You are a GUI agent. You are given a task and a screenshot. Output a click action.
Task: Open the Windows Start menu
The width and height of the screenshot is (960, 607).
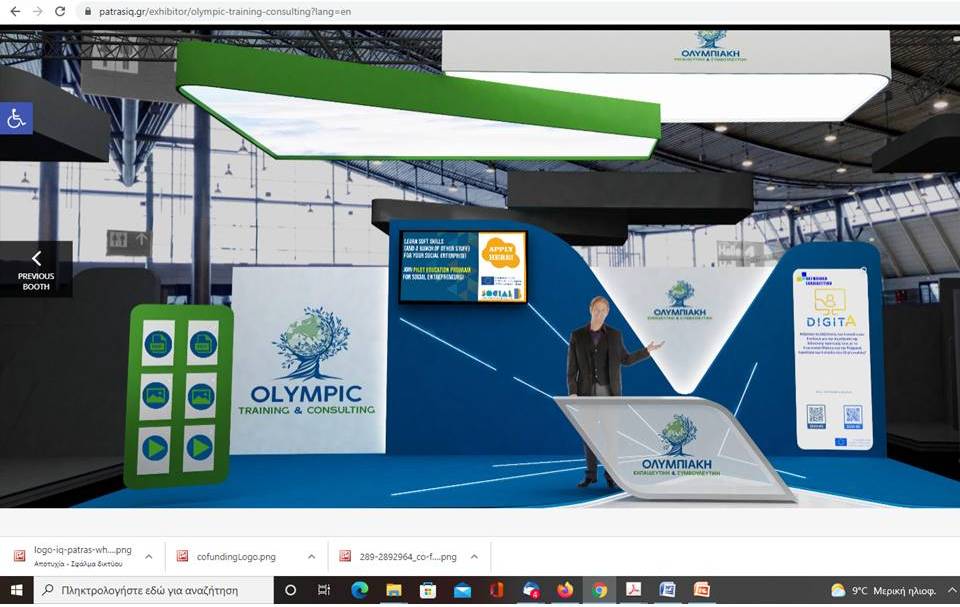(x=17, y=590)
